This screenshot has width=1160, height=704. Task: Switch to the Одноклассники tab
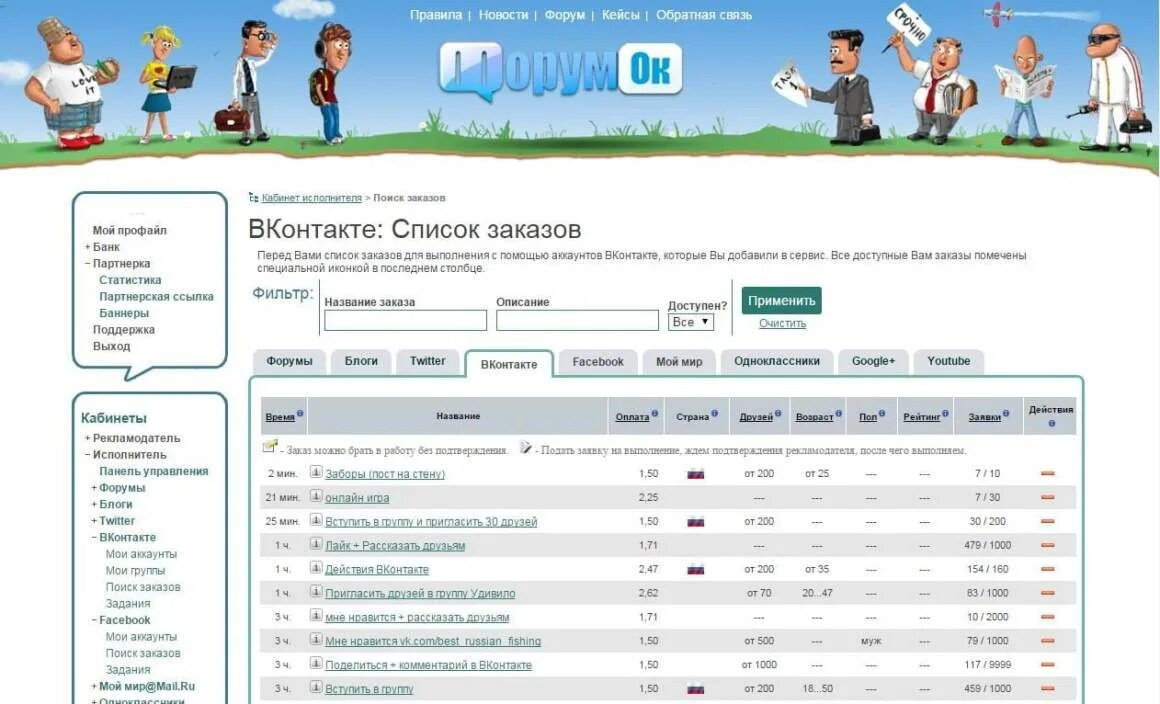(x=777, y=361)
